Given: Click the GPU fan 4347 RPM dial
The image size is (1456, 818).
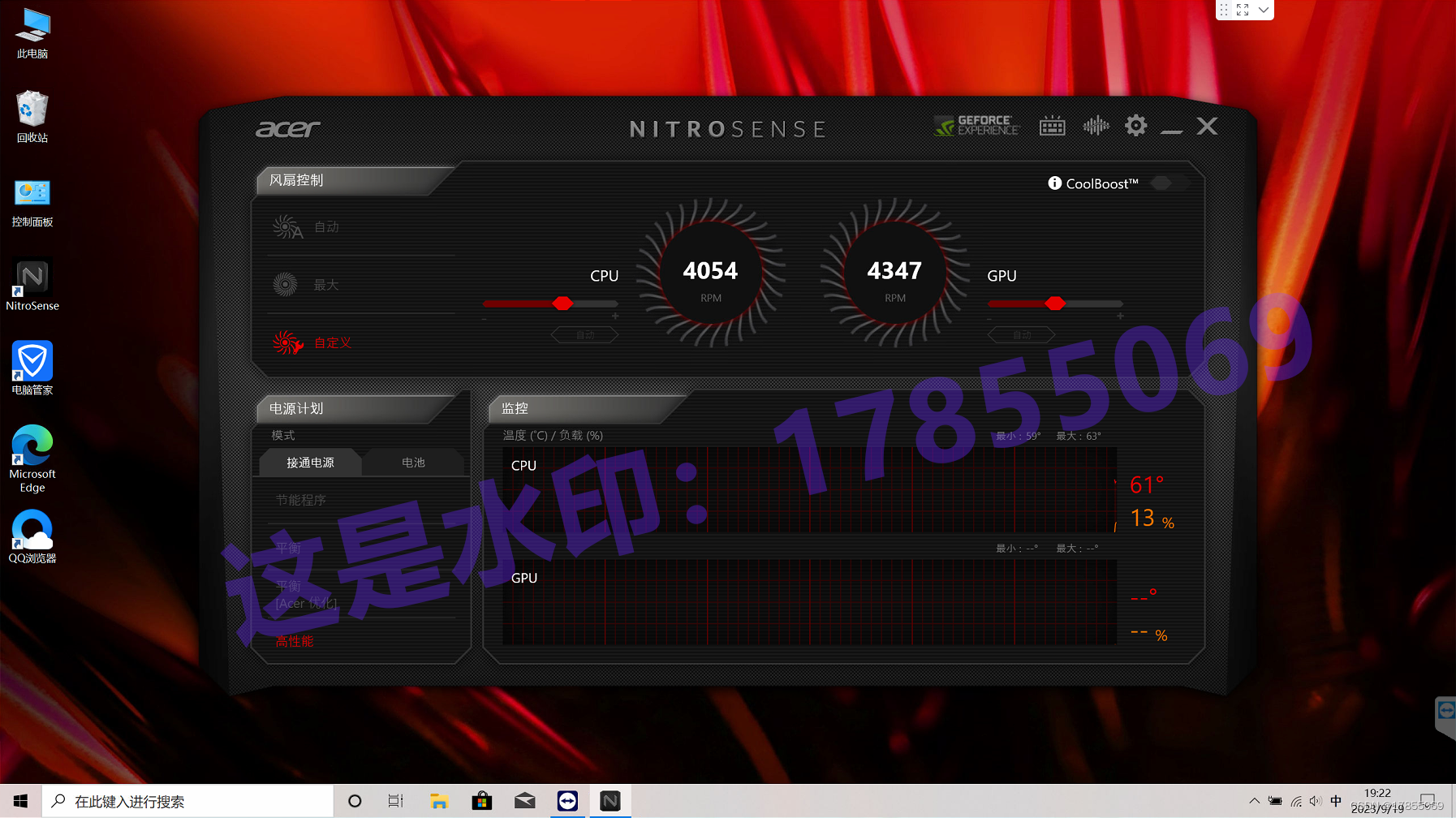Looking at the screenshot, I should (894, 273).
